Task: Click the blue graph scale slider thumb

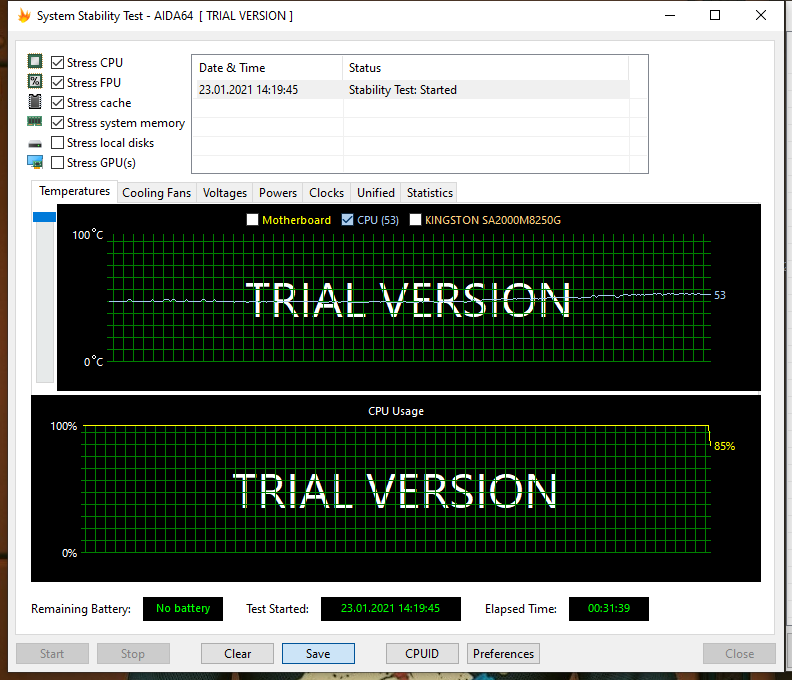Action: (x=44, y=217)
